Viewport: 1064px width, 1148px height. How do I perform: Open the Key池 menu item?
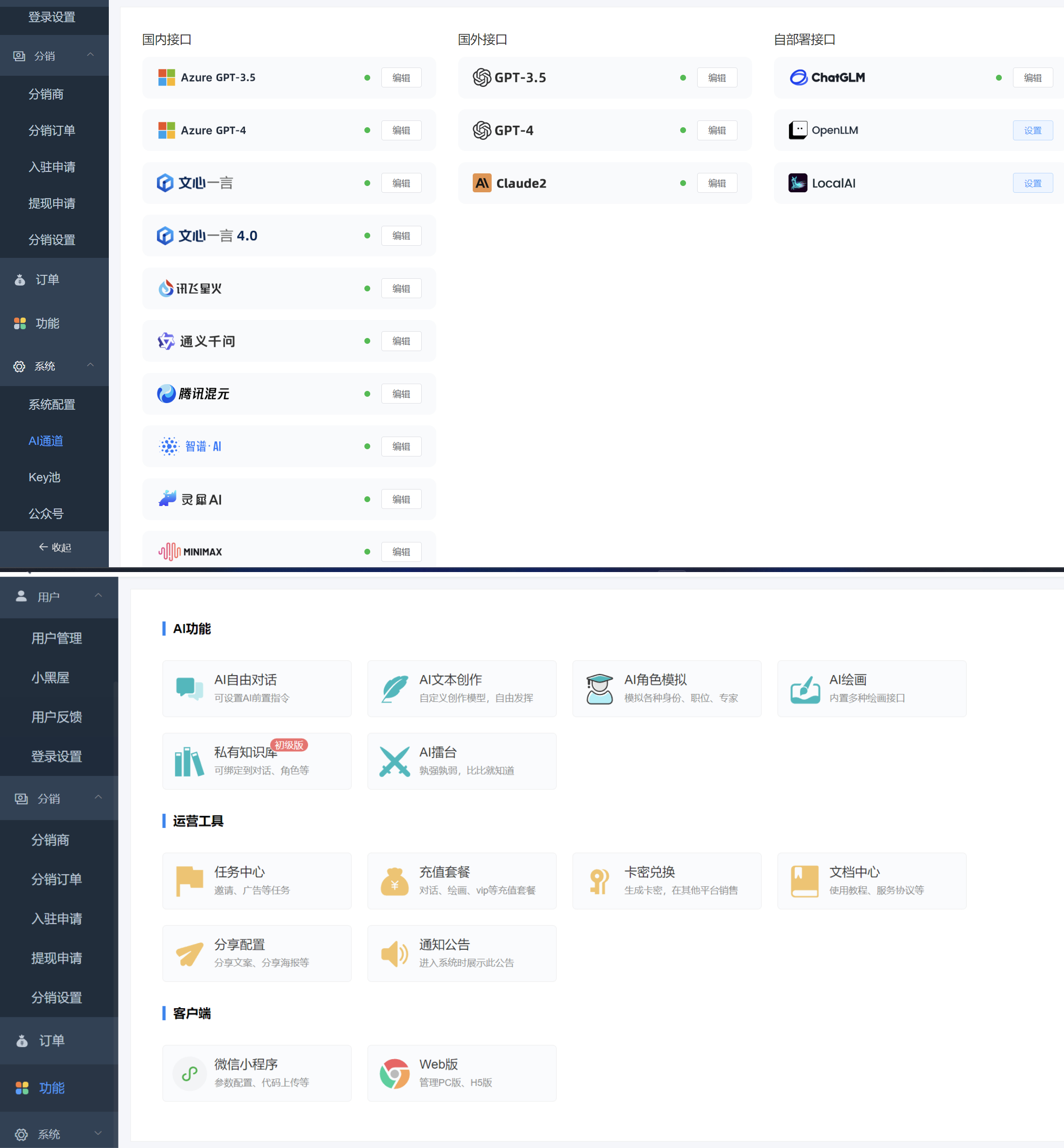tap(44, 477)
